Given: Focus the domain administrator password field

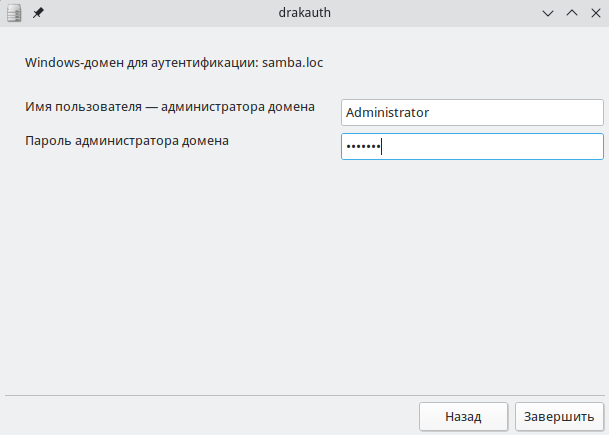Looking at the screenshot, I should click(x=472, y=147).
